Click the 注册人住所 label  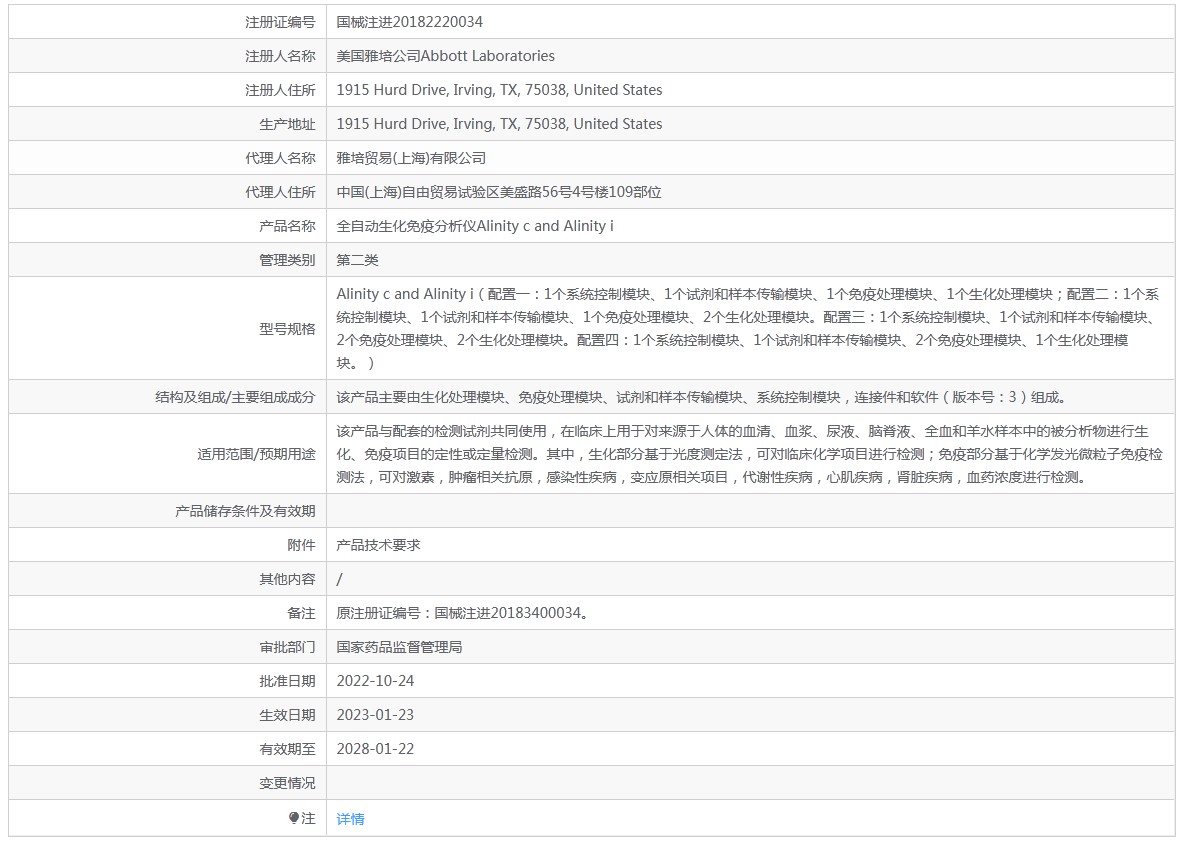click(x=280, y=90)
